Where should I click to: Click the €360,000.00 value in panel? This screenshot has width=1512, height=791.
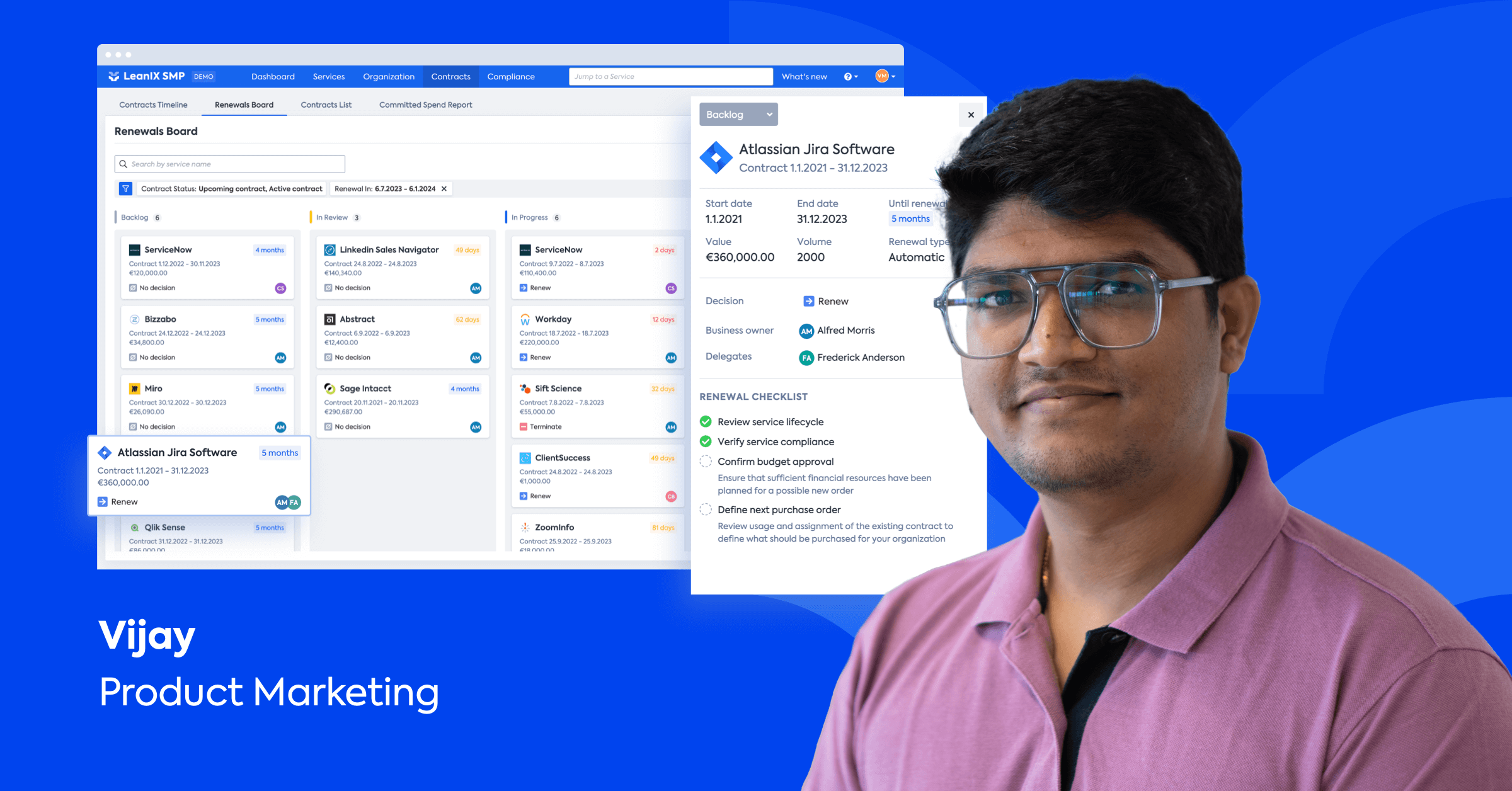[740, 257]
